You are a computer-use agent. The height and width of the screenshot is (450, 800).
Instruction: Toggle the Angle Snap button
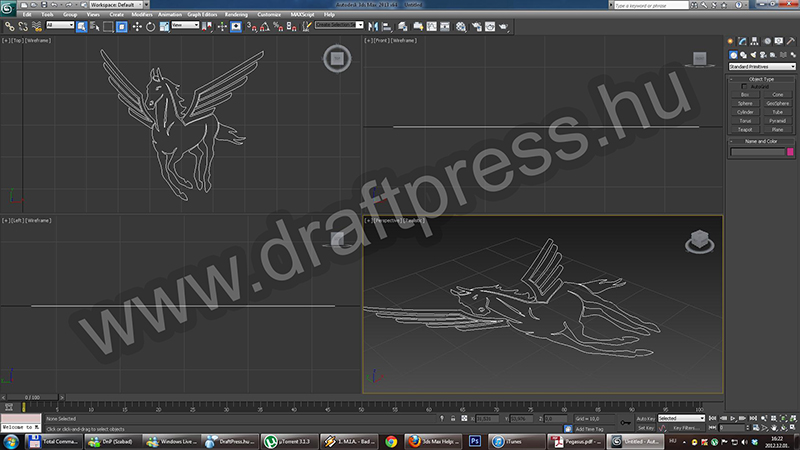pyautogui.click(x=265, y=27)
